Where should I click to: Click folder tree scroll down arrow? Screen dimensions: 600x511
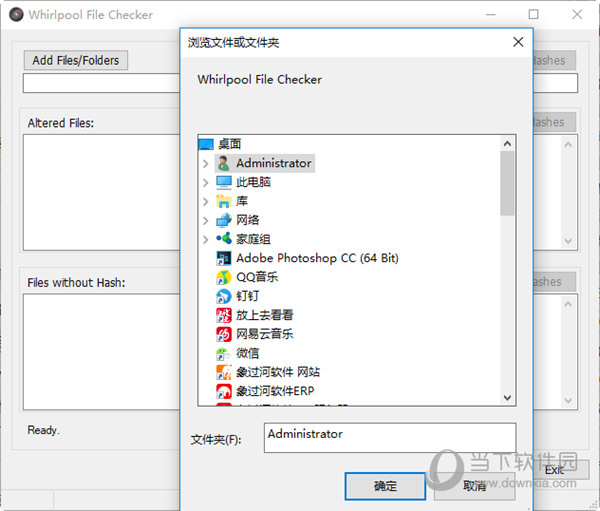(x=507, y=398)
